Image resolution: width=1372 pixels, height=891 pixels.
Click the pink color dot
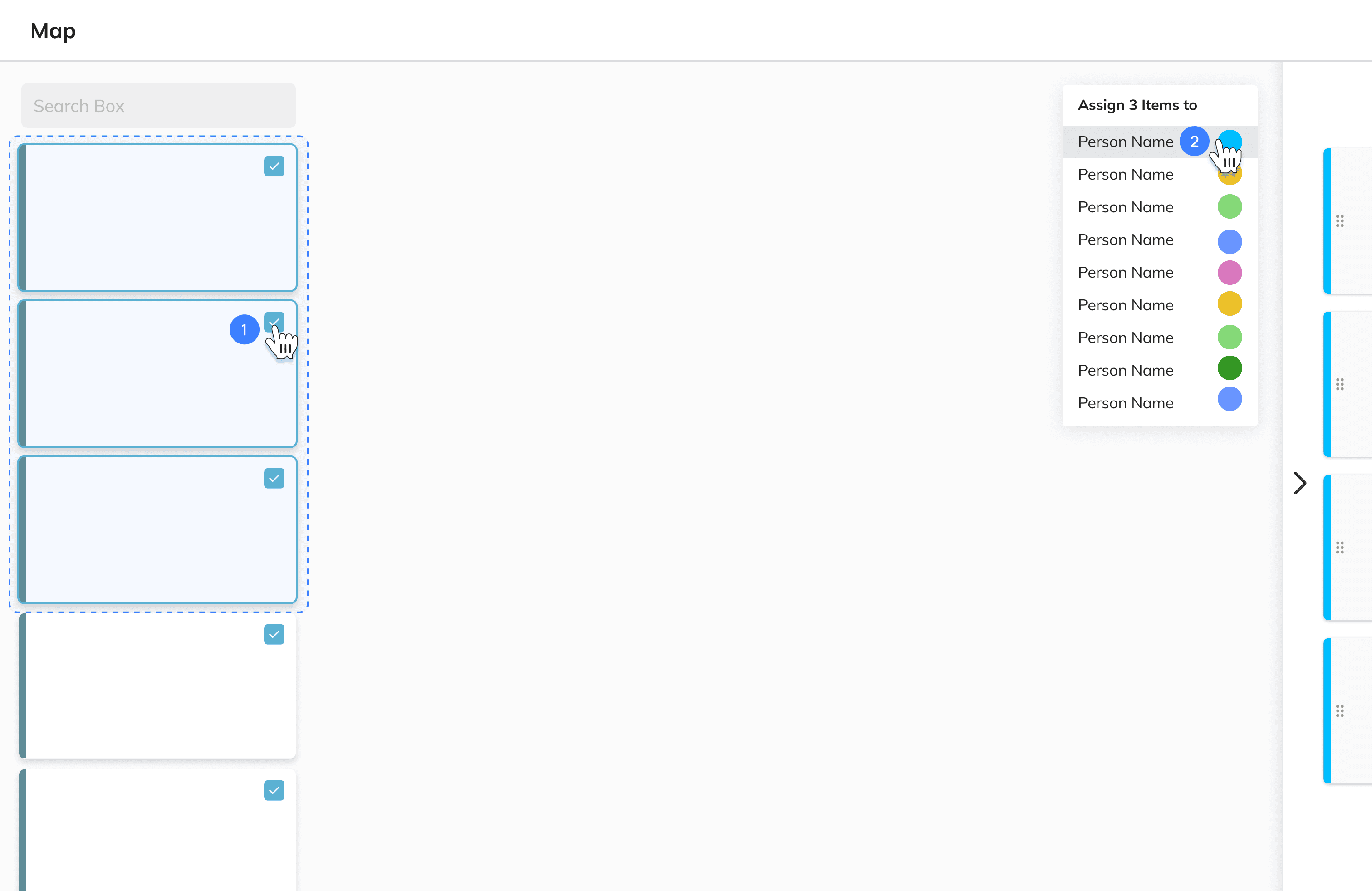(x=1229, y=272)
